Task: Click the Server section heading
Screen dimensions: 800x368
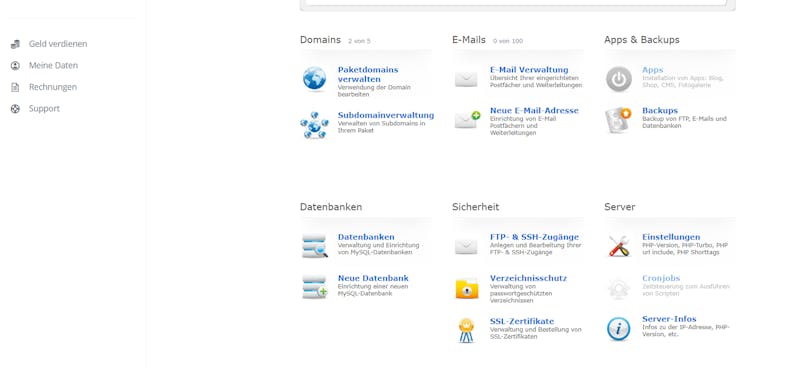Action: click(619, 207)
